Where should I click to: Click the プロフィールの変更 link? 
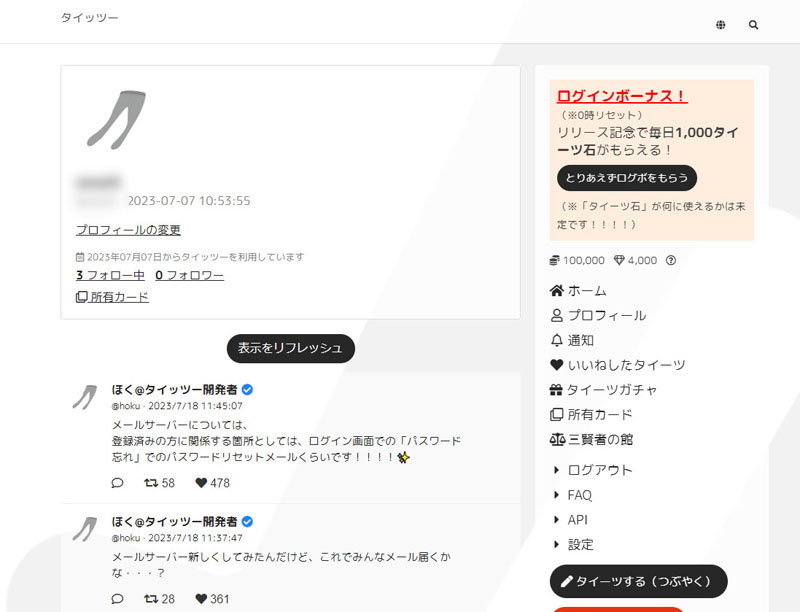(128, 230)
